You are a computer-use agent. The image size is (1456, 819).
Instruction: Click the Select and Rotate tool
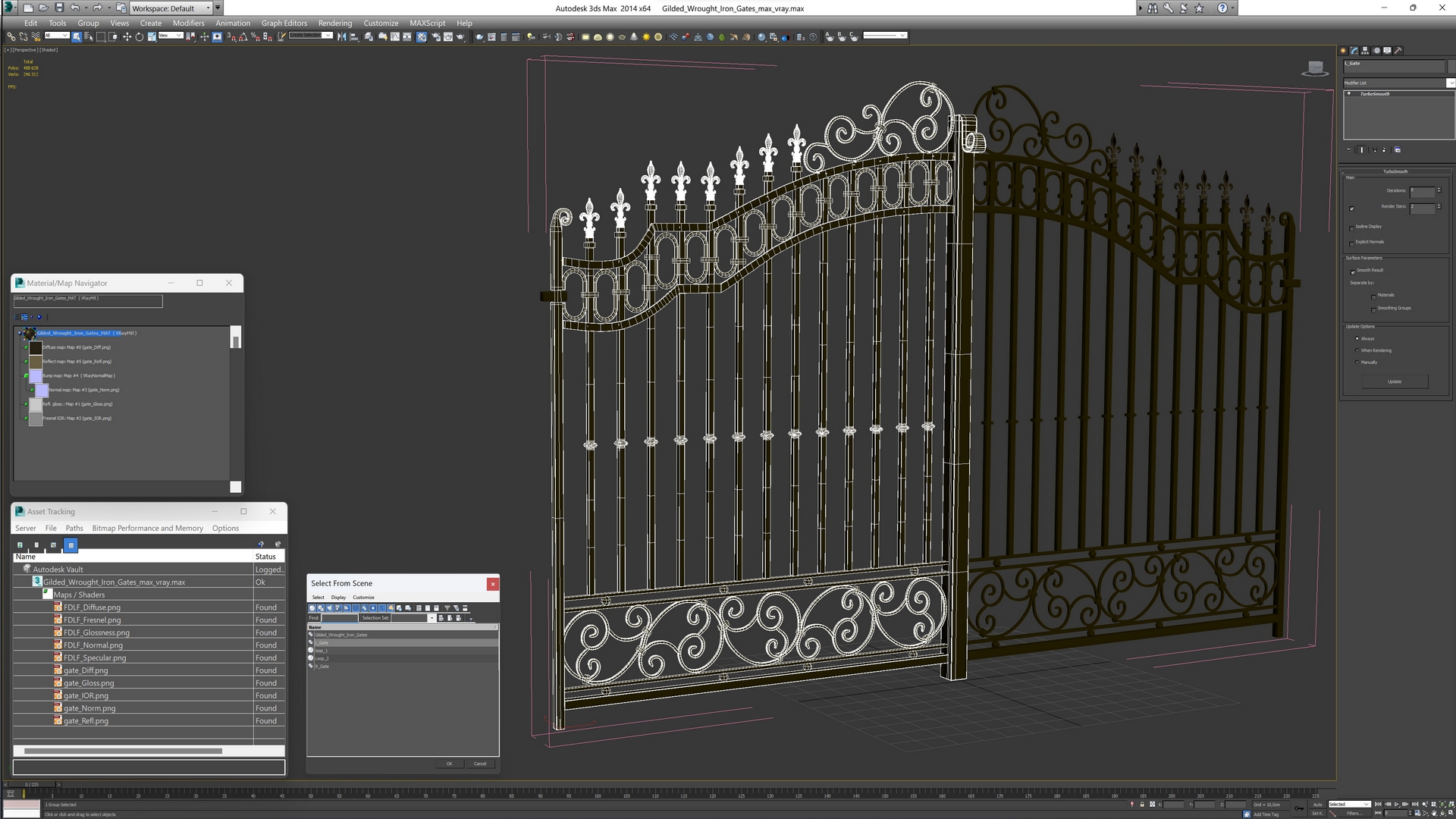coord(140,36)
